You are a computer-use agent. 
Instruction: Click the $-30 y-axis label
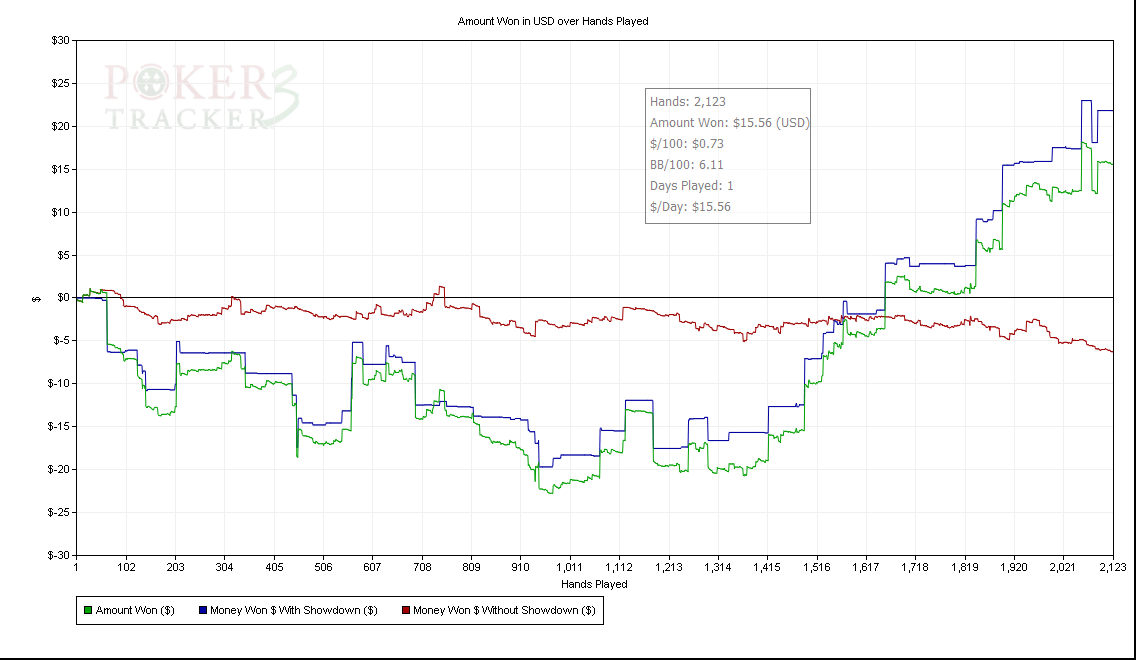pos(59,556)
